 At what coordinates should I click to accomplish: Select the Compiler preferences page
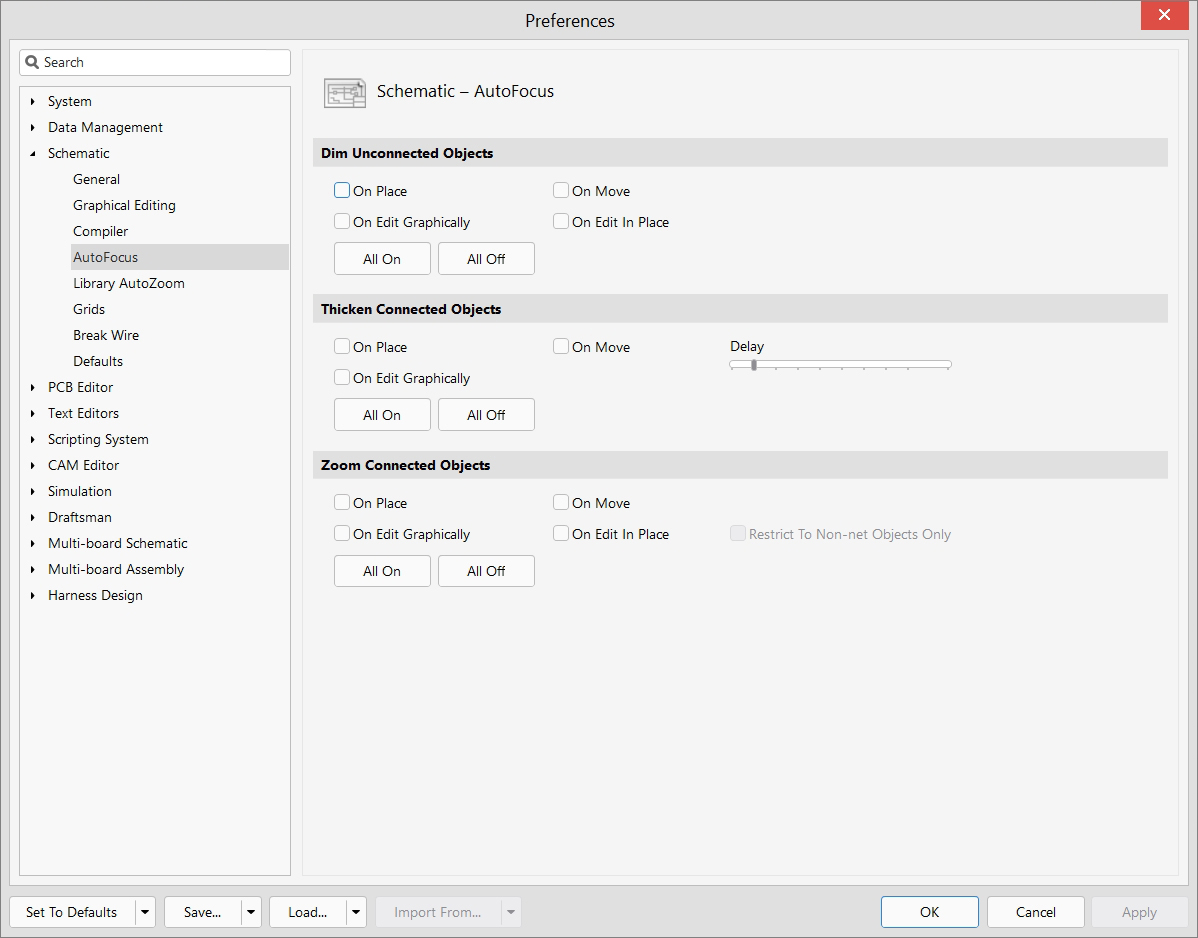tap(100, 231)
